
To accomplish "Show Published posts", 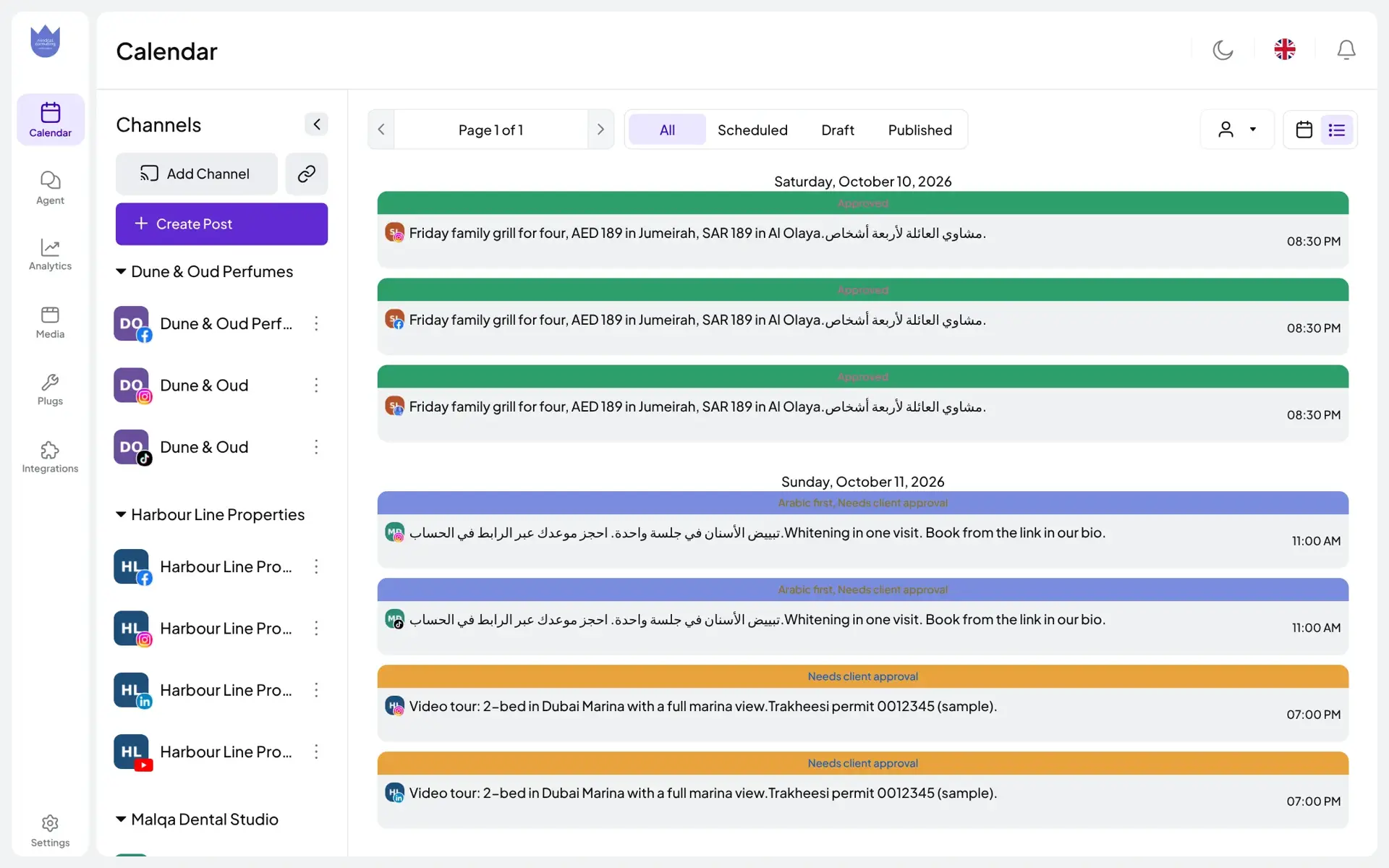I will tap(919, 129).
